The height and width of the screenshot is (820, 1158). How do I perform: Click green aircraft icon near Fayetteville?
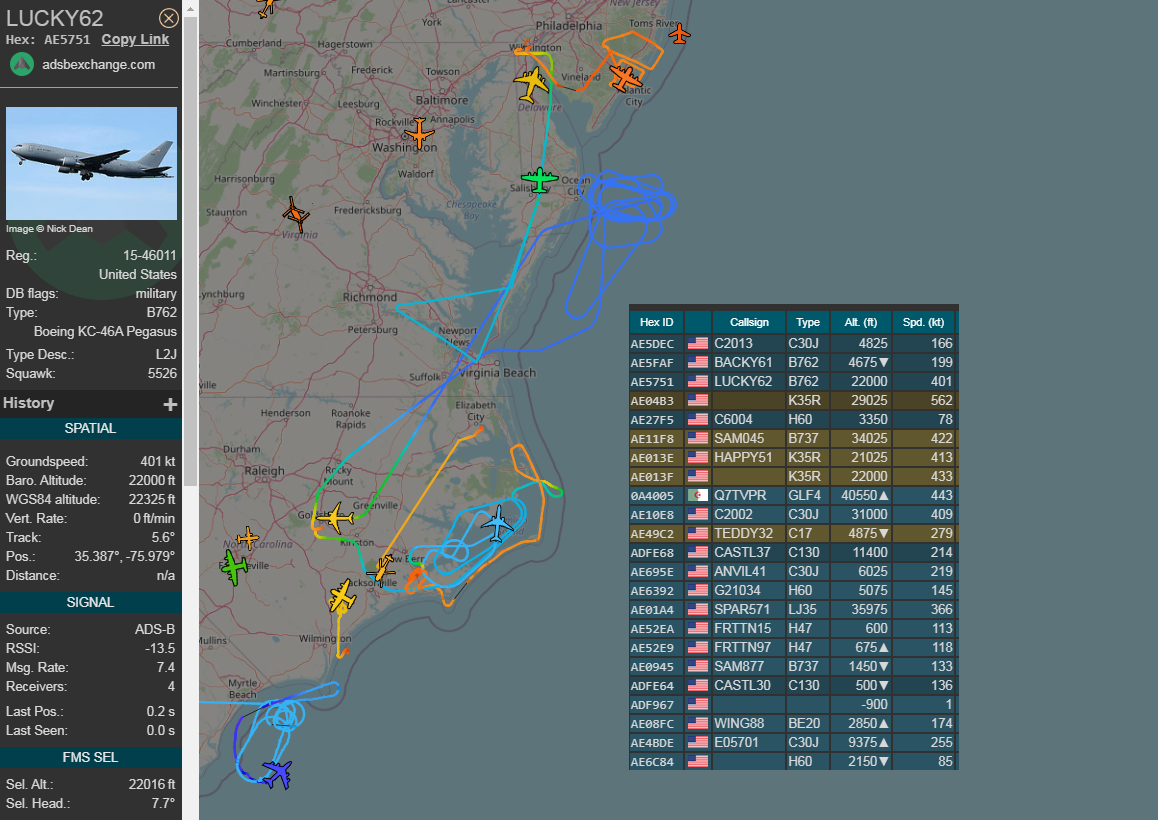(x=234, y=568)
